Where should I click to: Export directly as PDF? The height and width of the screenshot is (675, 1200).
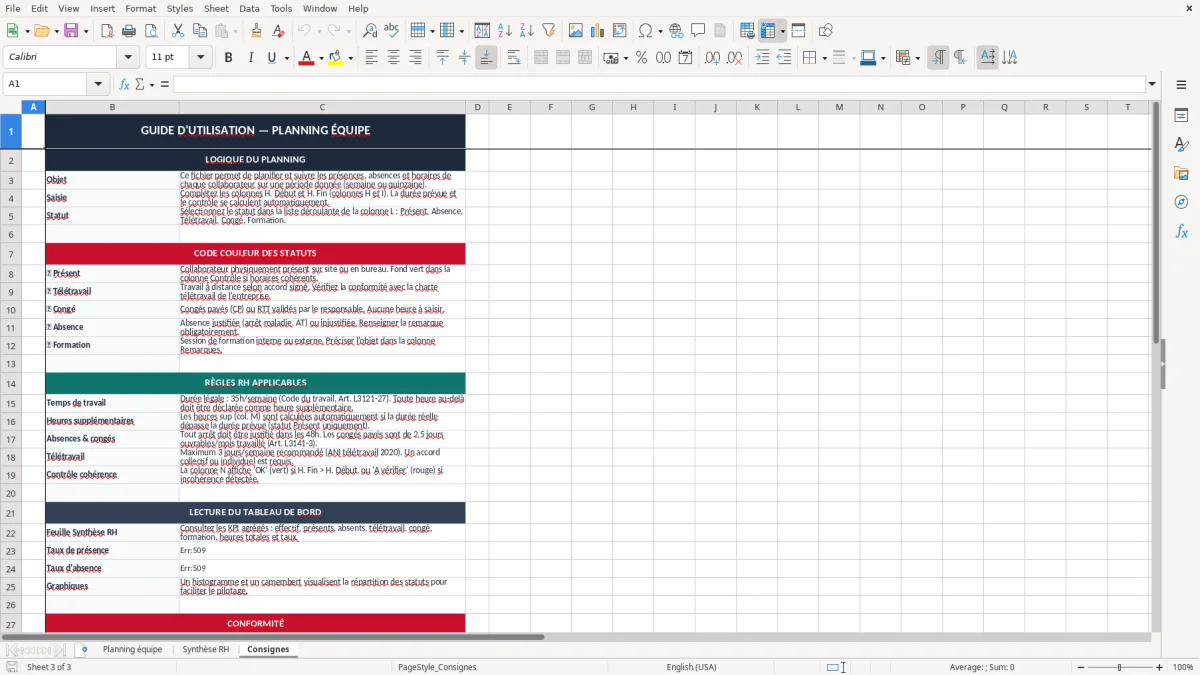point(107,31)
